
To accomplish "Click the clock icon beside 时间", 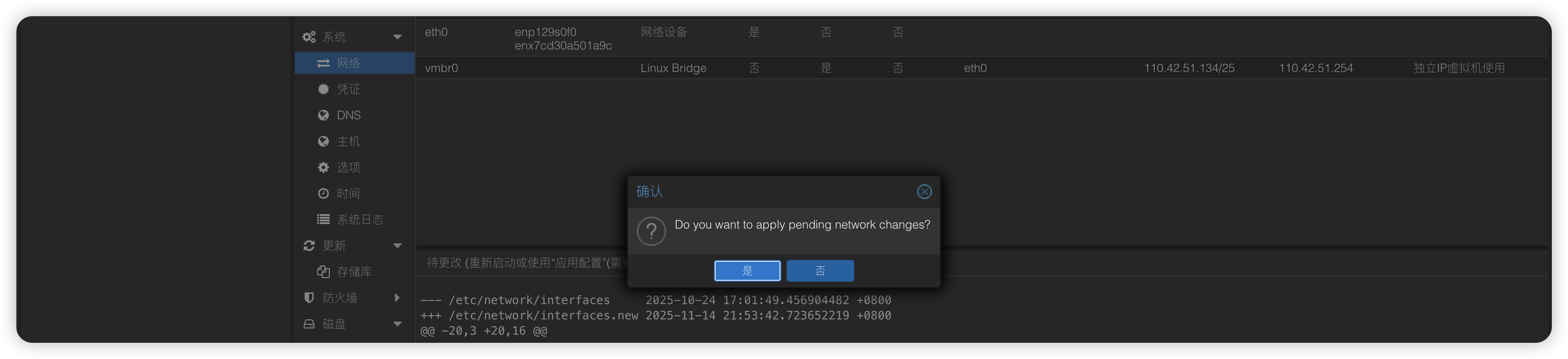I will (323, 194).
